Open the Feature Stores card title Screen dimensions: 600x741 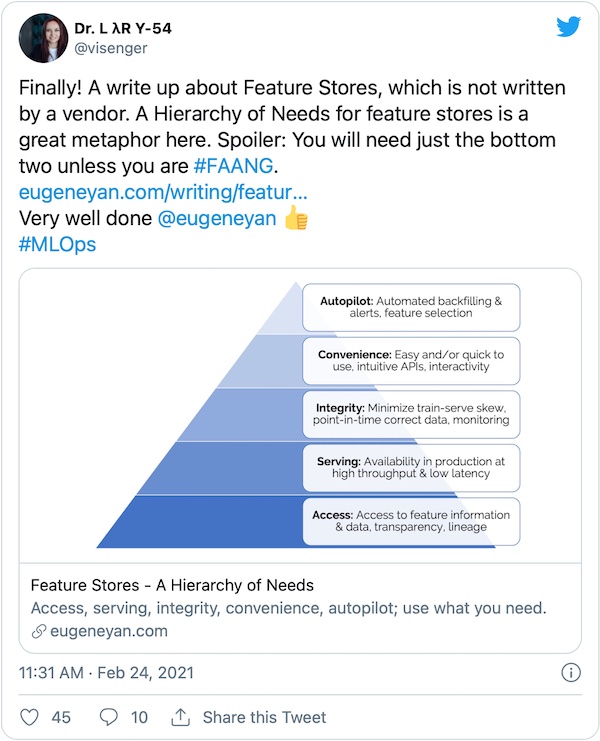pos(172,585)
